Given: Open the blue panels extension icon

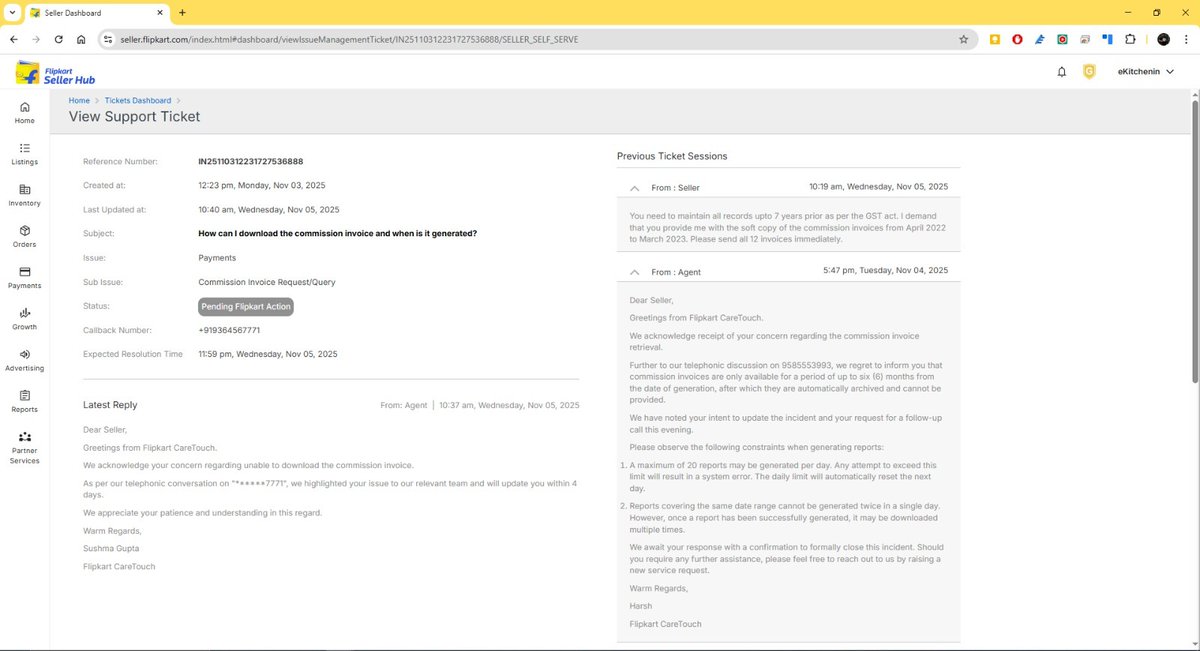Looking at the screenshot, I should (1107, 39).
